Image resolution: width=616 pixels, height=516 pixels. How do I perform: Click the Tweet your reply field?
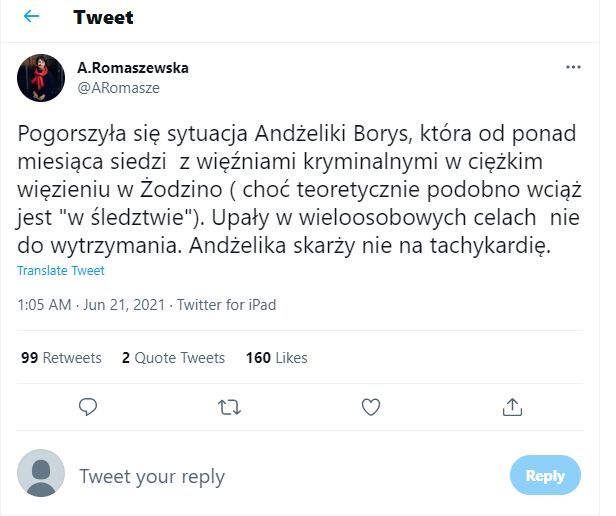280,476
